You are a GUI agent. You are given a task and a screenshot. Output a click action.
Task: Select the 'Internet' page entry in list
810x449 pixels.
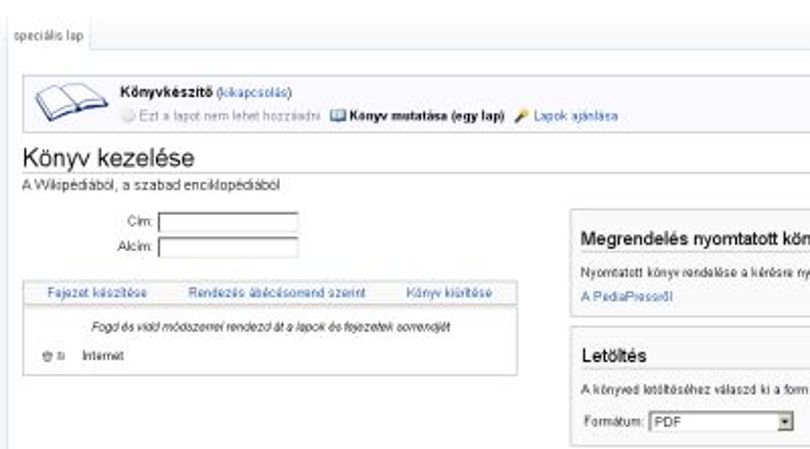[103, 355]
